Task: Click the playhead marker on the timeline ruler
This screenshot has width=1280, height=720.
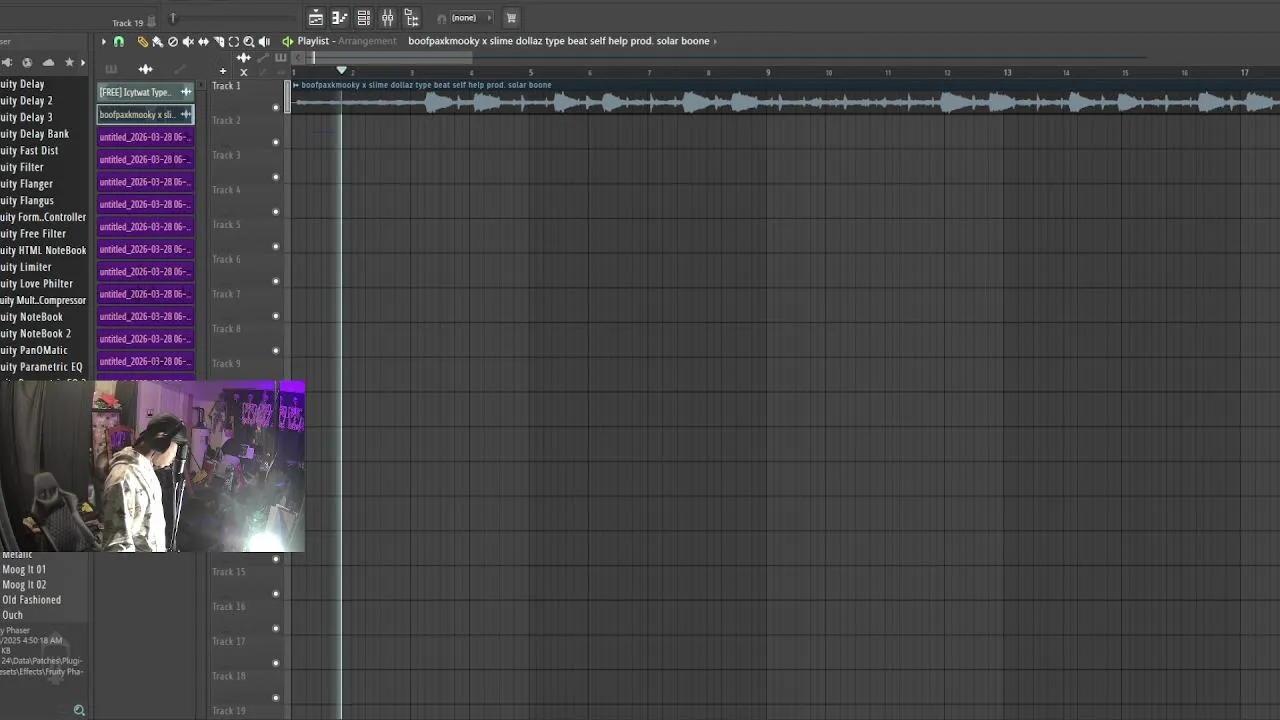Action: pyautogui.click(x=341, y=70)
